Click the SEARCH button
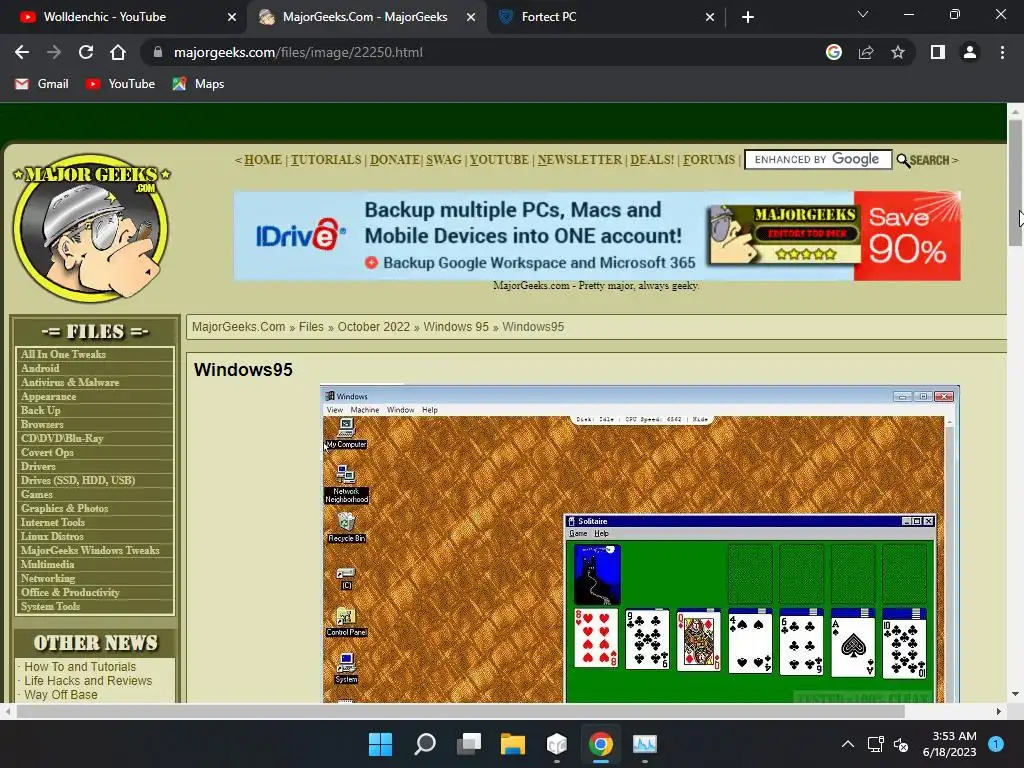Image resolution: width=1024 pixels, height=768 pixels. coord(923,160)
